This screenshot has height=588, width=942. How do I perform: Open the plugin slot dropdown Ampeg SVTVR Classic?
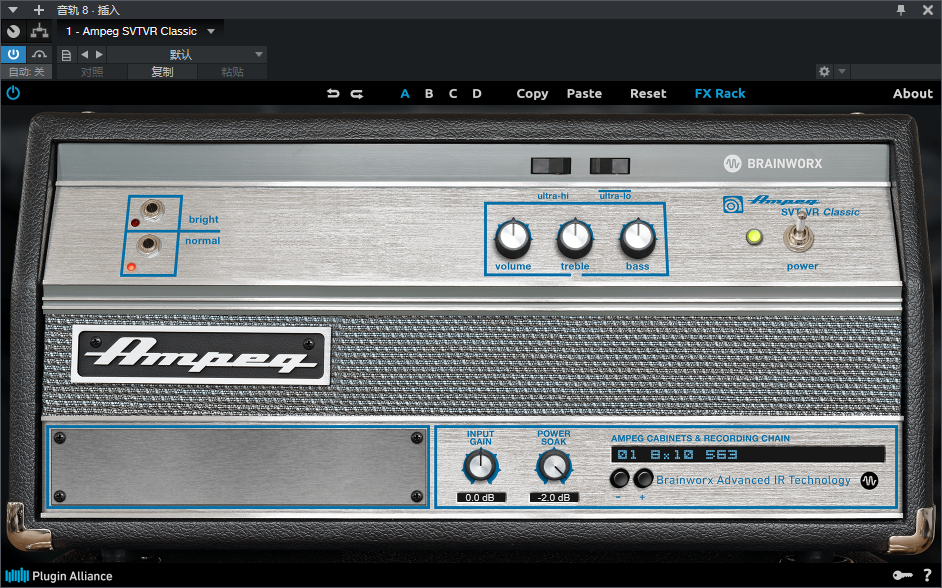click(x=141, y=31)
